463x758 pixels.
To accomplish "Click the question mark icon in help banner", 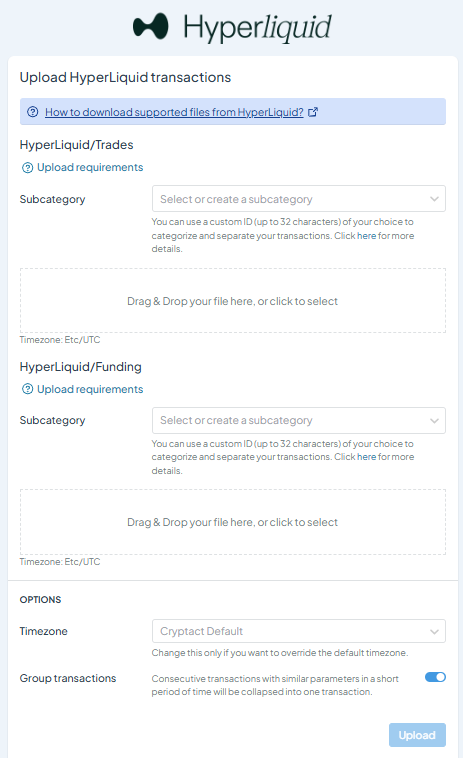I will (x=32, y=112).
